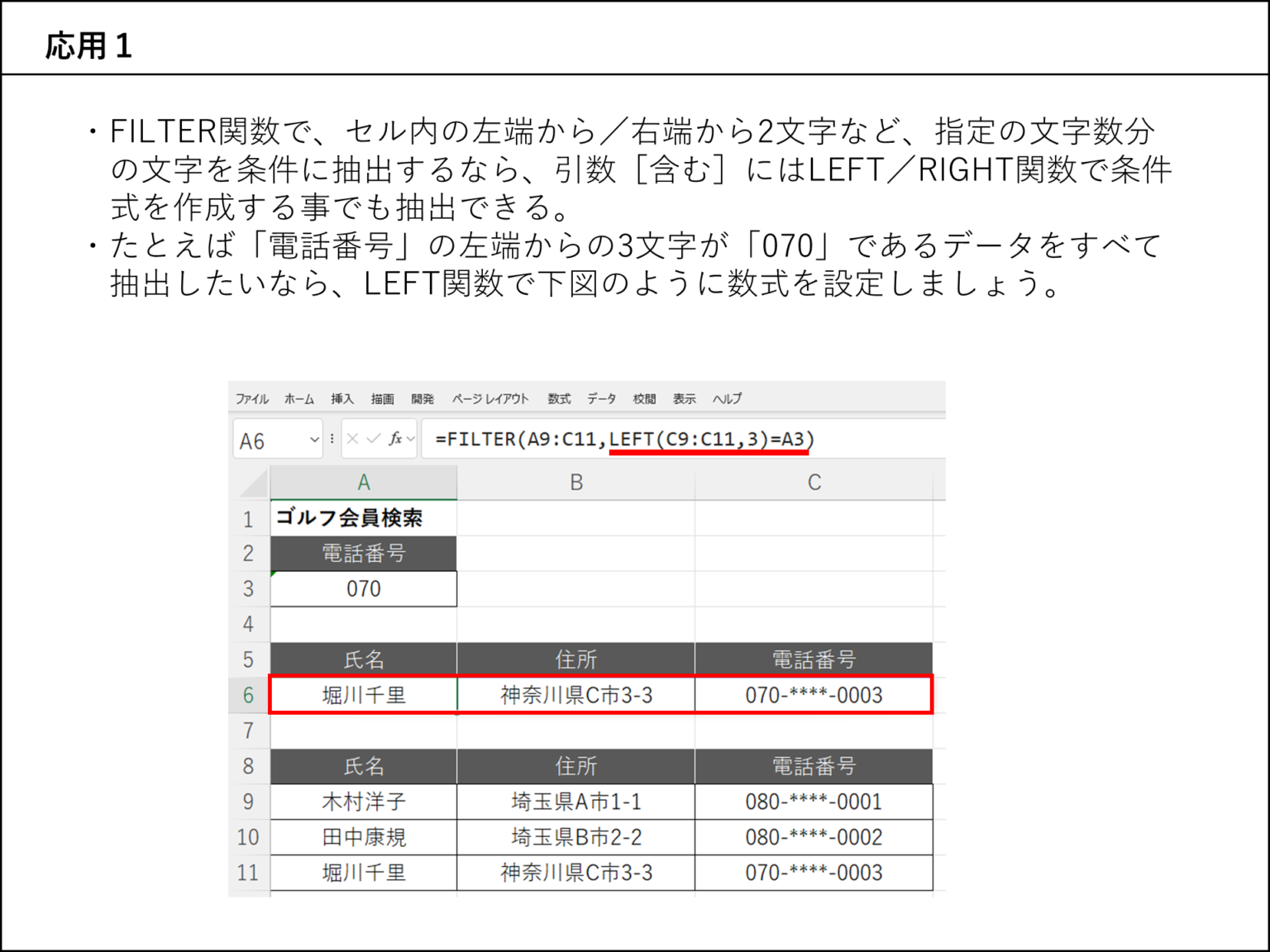Image resolution: width=1270 pixels, height=952 pixels.
Task: Expand the formula bar with its chevron
Action: (409, 439)
